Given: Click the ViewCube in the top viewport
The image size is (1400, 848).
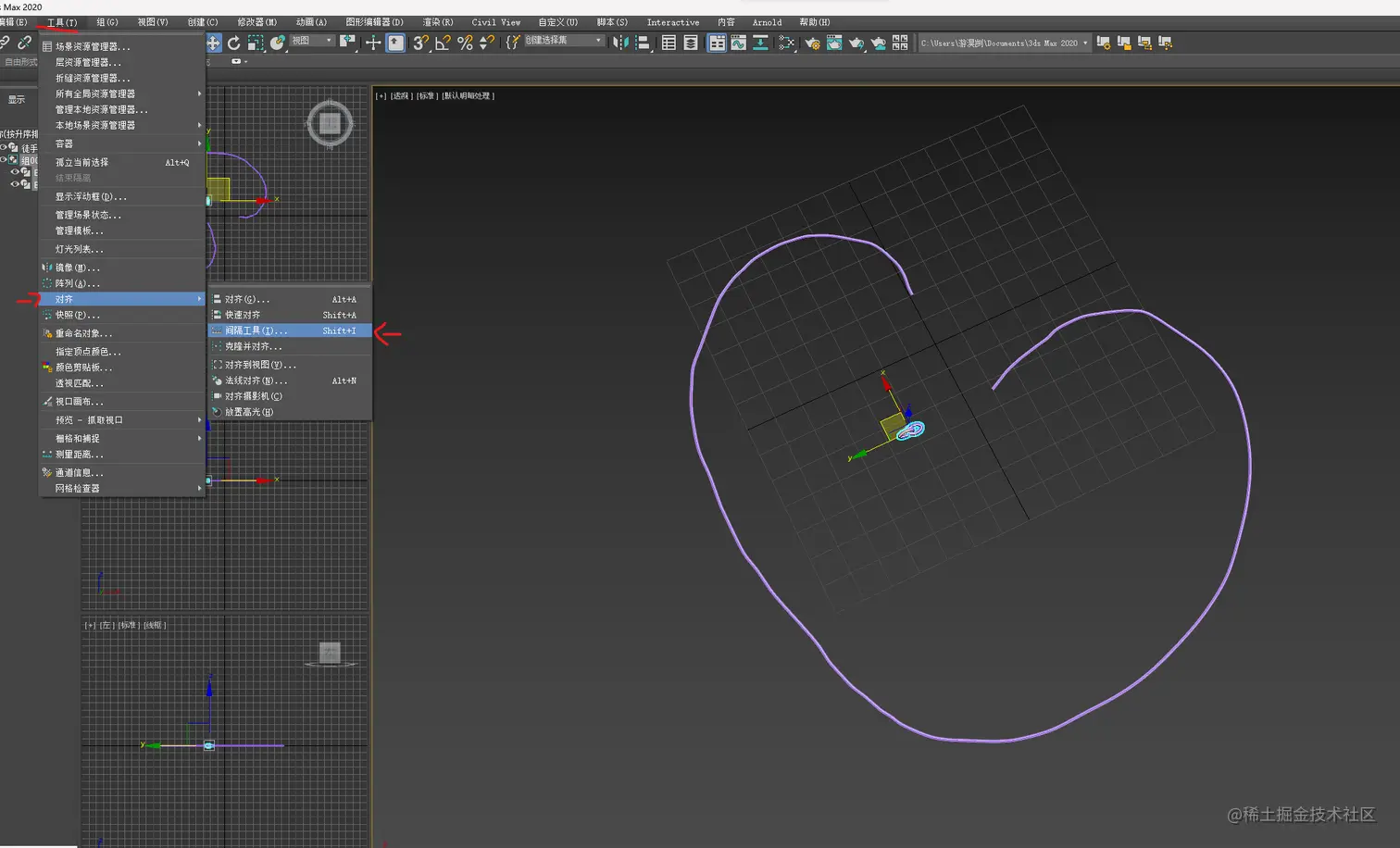Looking at the screenshot, I should 330,123.
